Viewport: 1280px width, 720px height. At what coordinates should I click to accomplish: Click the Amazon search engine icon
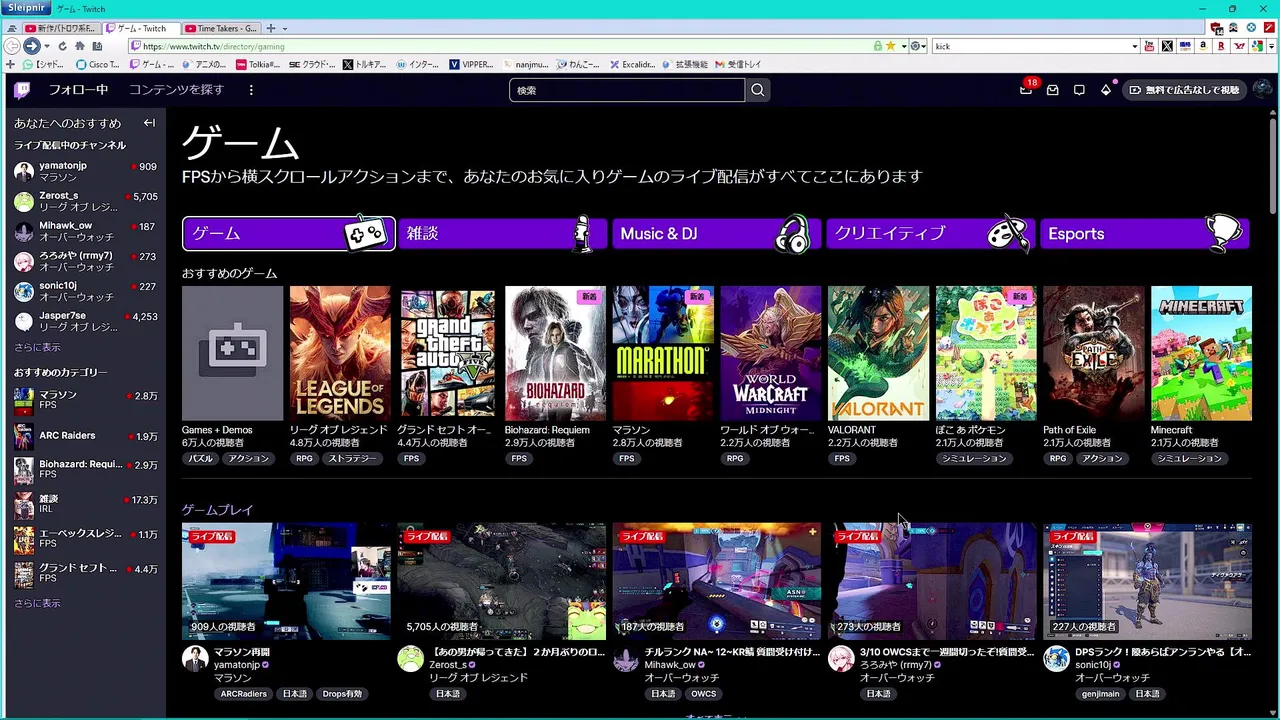[x=1203, y=46]
